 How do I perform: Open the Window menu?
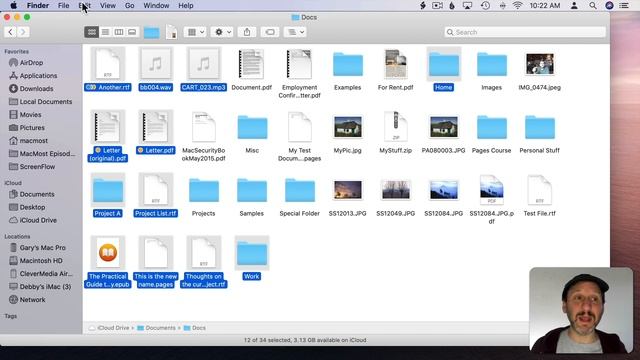(x=156, y=5)
